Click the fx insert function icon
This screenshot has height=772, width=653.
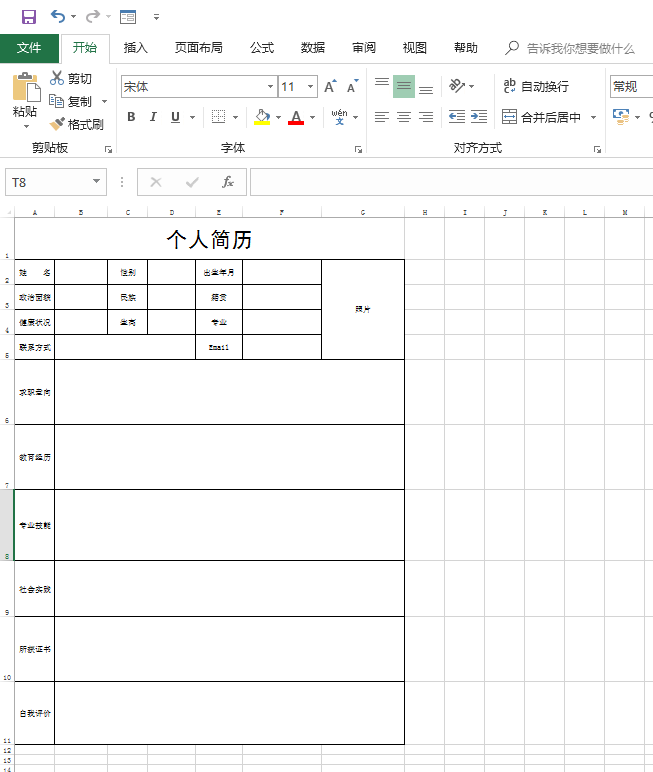click(x=228, y=182)
